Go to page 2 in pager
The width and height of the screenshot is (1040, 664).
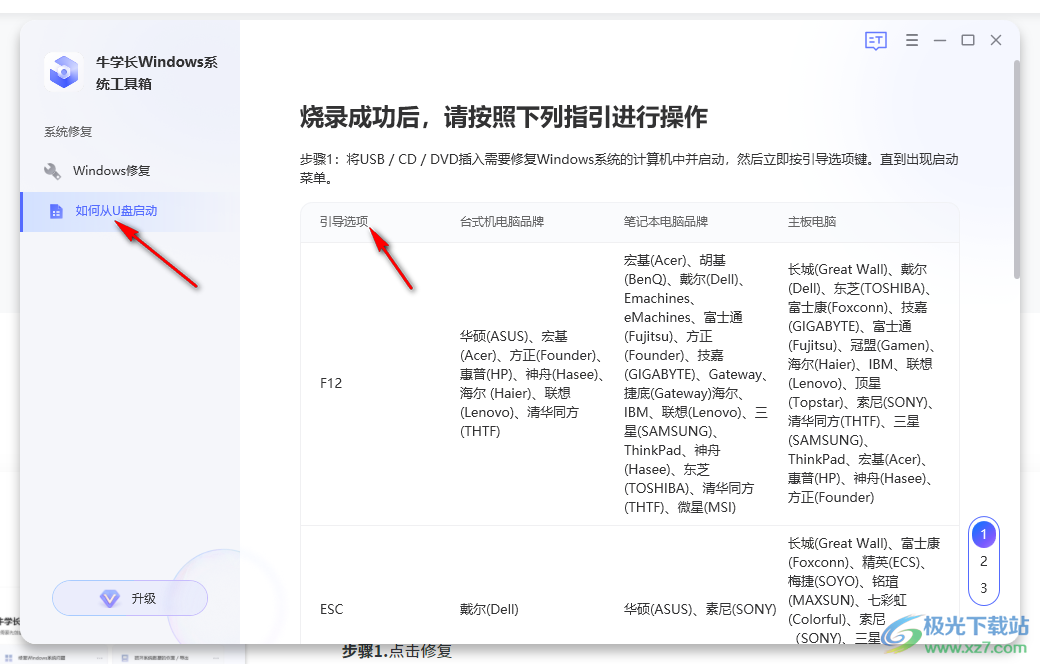click(984, 561)
